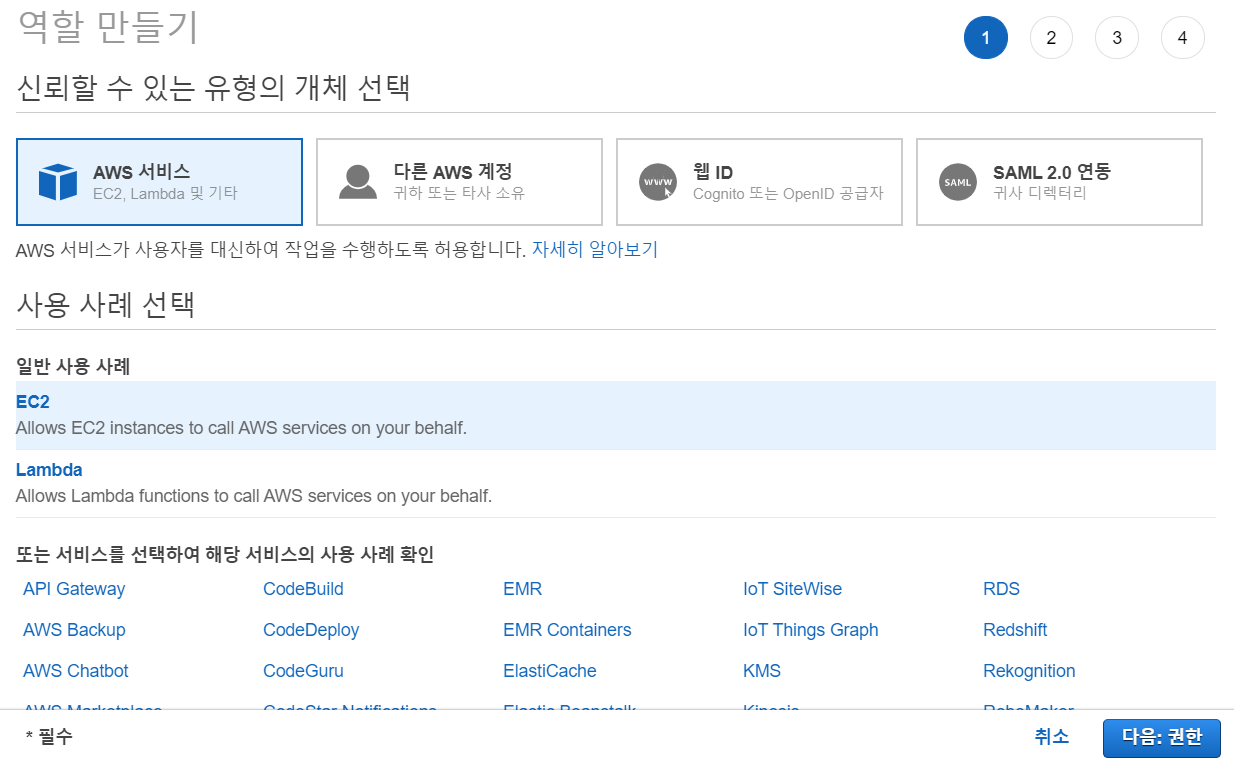Click the 취소 cancel button

click(x=1052, y=737)
